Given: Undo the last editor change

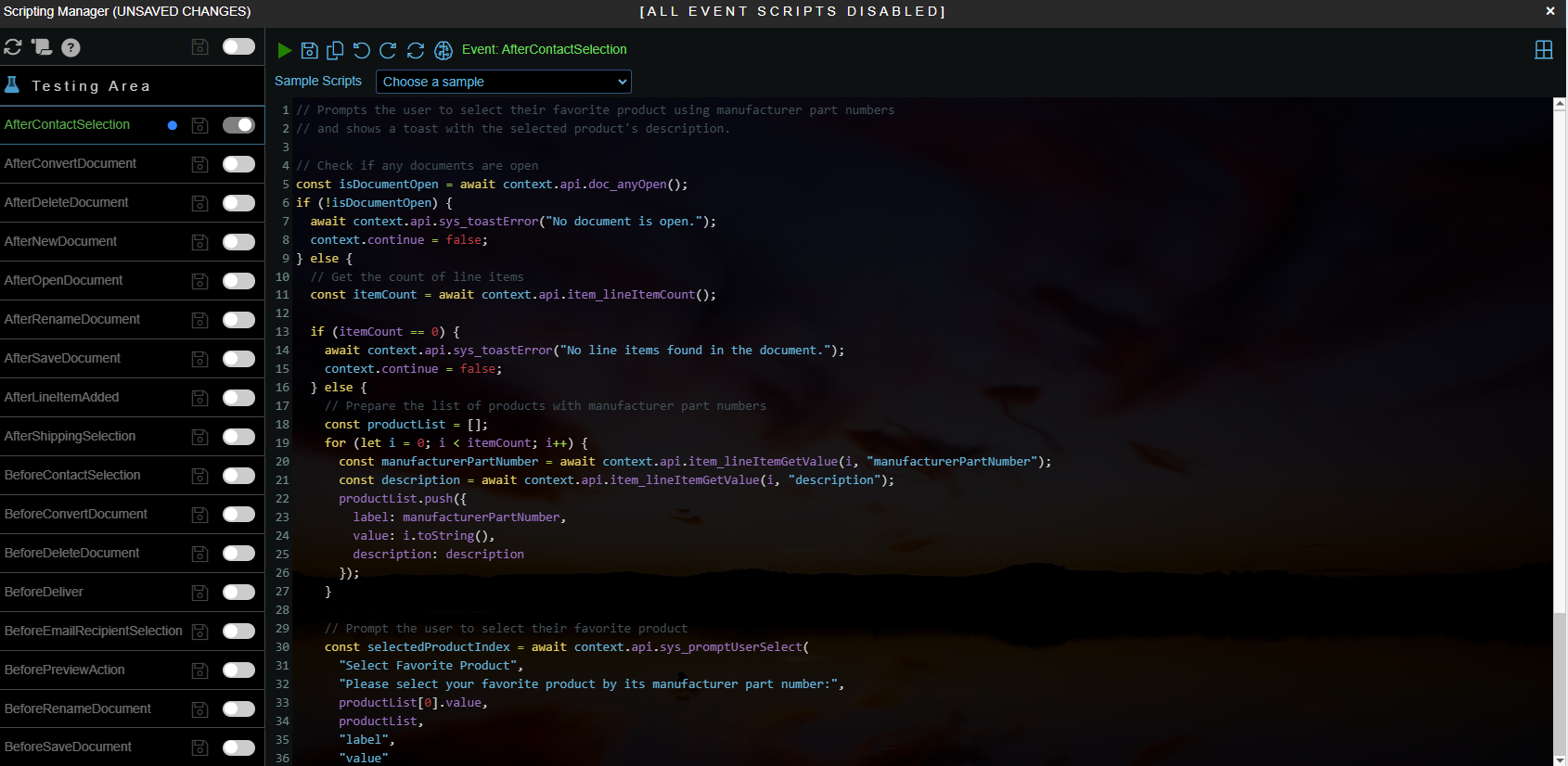Looking at the screenshot, I should tap(362, 50).
